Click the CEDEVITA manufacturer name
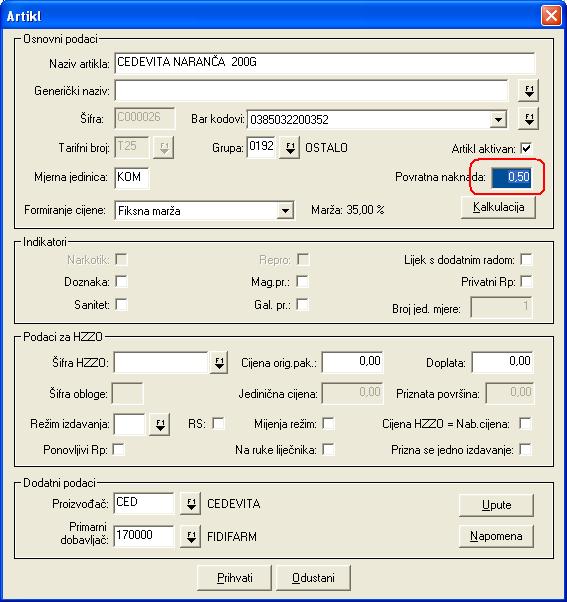567x602 pixels. [x=234, y=504]
